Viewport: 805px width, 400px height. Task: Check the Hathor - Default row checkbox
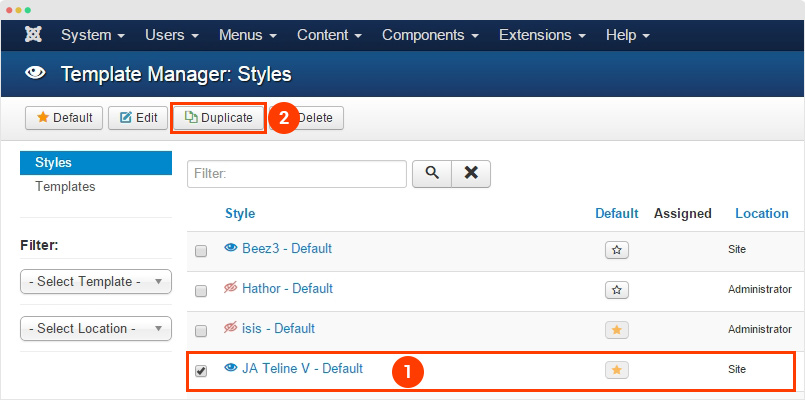(x=201, y=291)
